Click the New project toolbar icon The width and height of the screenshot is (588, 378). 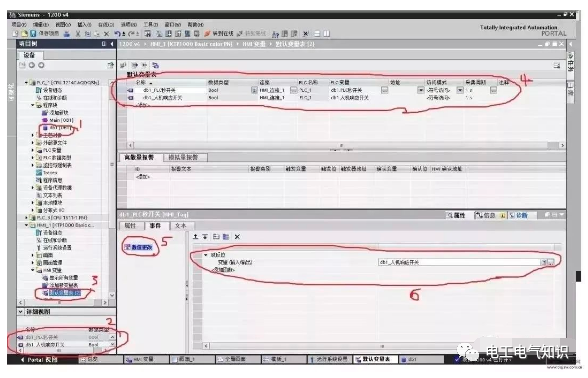(x=15, y=34)
